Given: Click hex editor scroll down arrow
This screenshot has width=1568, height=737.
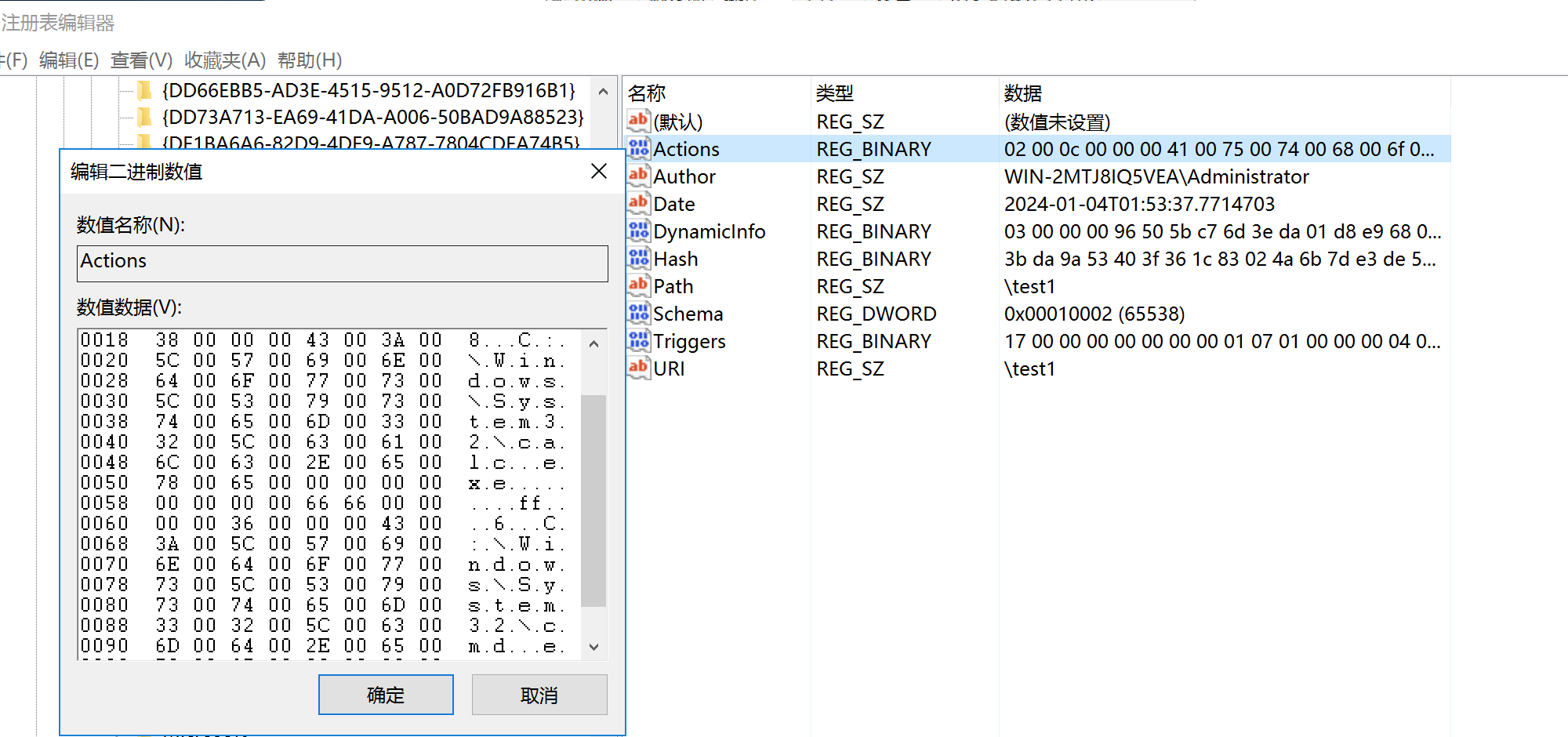Looking at the screenshot, I should tap(593, 647).
